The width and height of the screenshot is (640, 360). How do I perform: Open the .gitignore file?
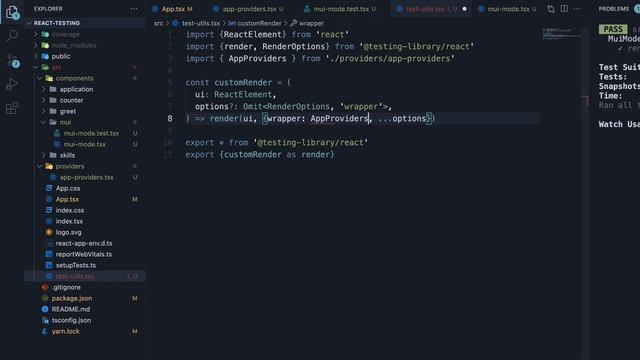pos(66,288)
